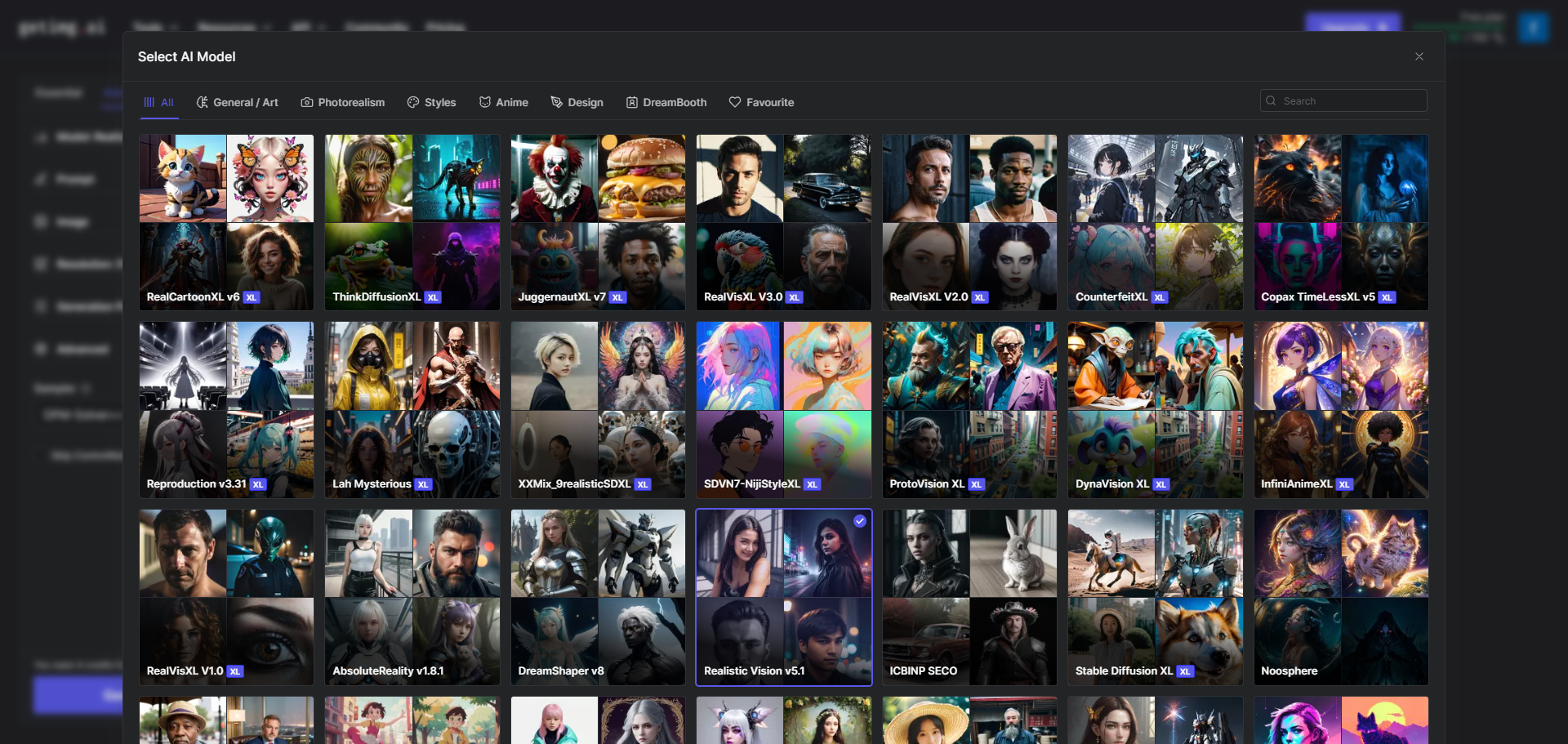Pick the DreamShaper v8 model
Viewport: 1568px width, 744px height.
pyautogui.click(x=598, y=597)
